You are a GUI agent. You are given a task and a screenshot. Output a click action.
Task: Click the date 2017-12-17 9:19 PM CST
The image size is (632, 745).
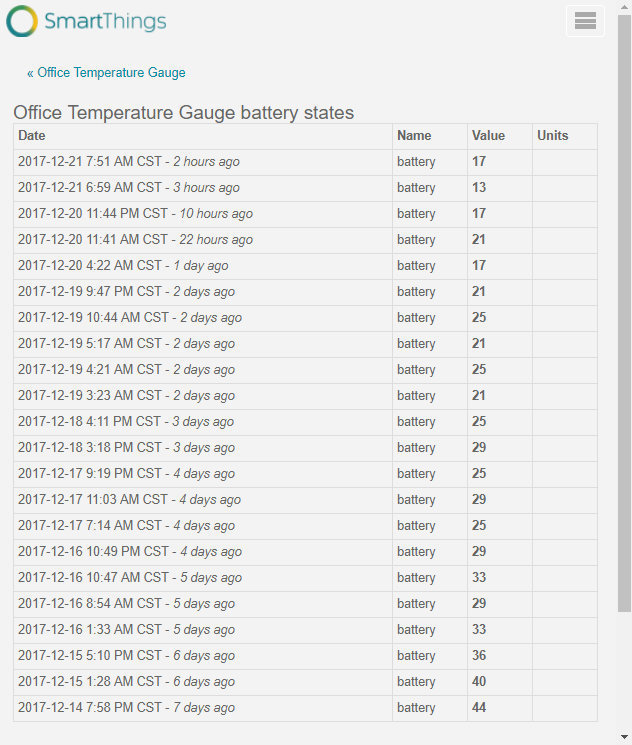click(90, 474)
